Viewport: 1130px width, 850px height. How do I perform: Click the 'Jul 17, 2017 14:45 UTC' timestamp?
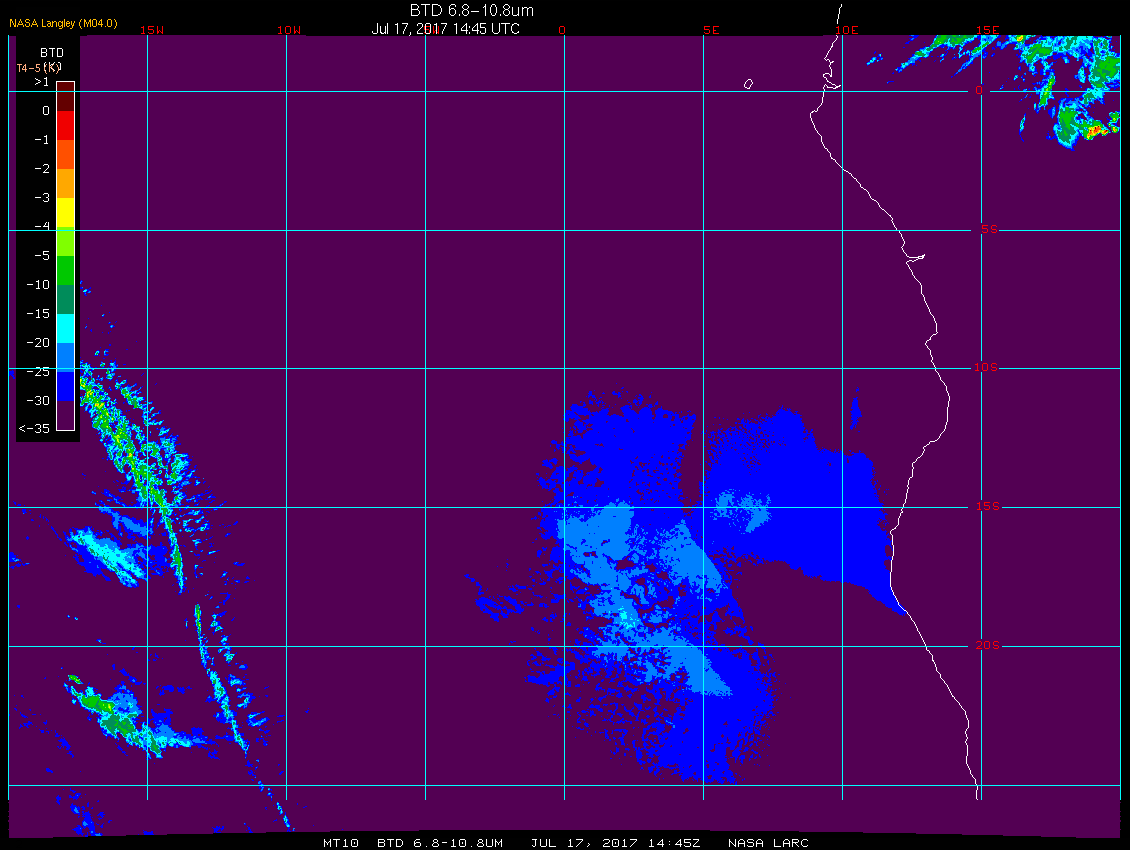pos(445,29)
